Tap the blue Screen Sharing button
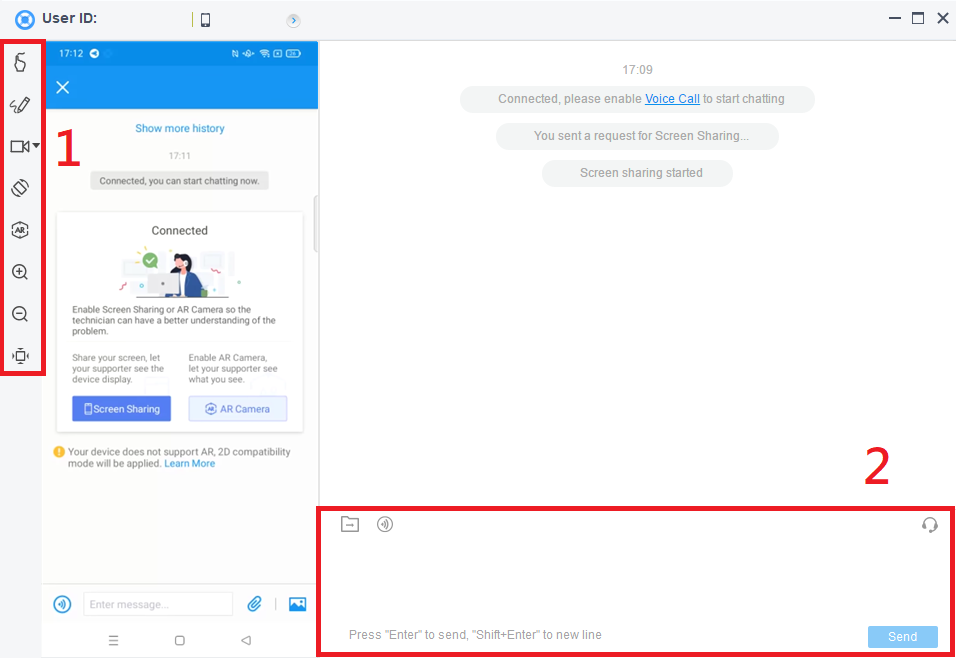 click(x=121, y=409)
